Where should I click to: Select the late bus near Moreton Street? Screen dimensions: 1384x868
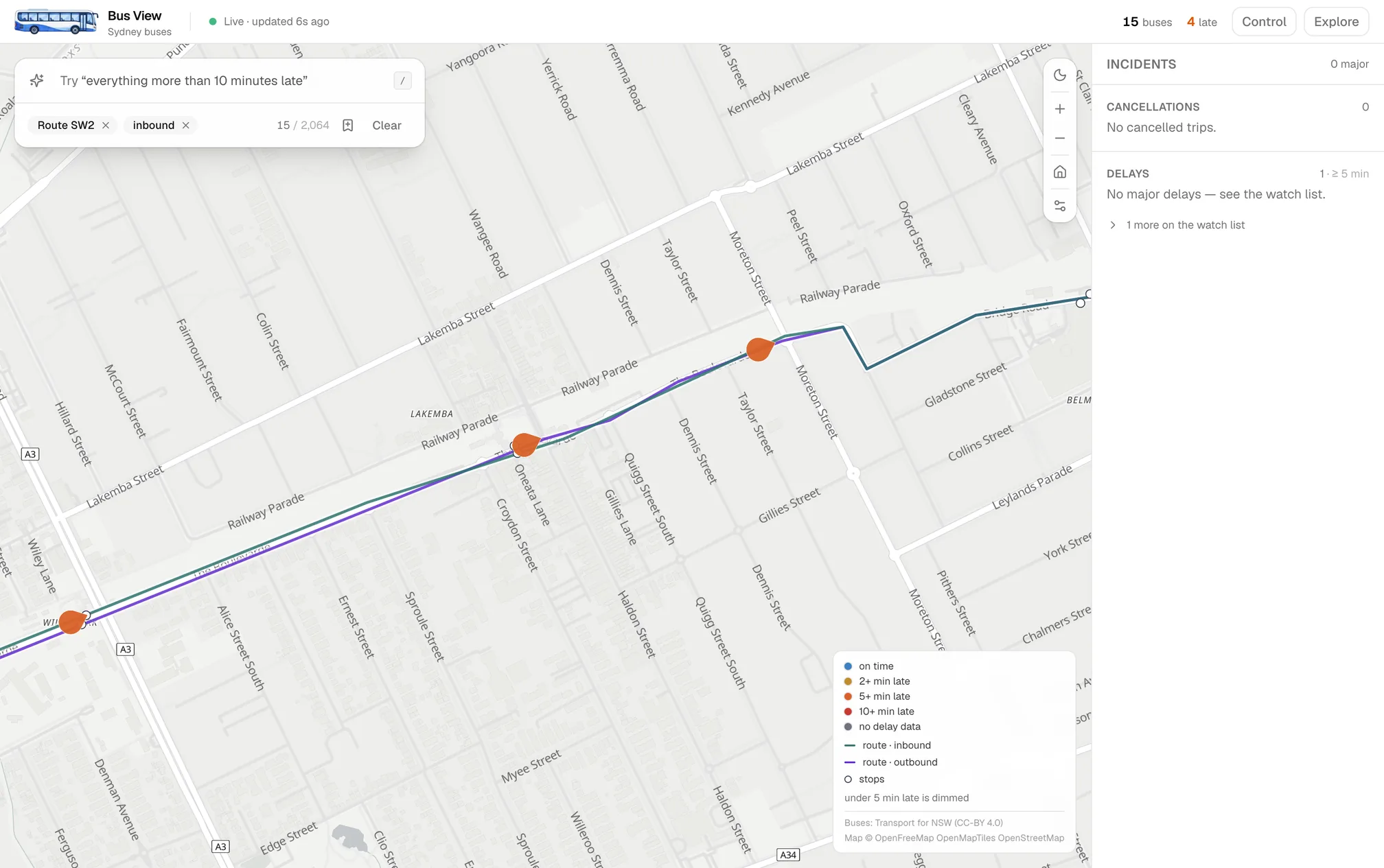pyautogui.click(x=759, y=349)
